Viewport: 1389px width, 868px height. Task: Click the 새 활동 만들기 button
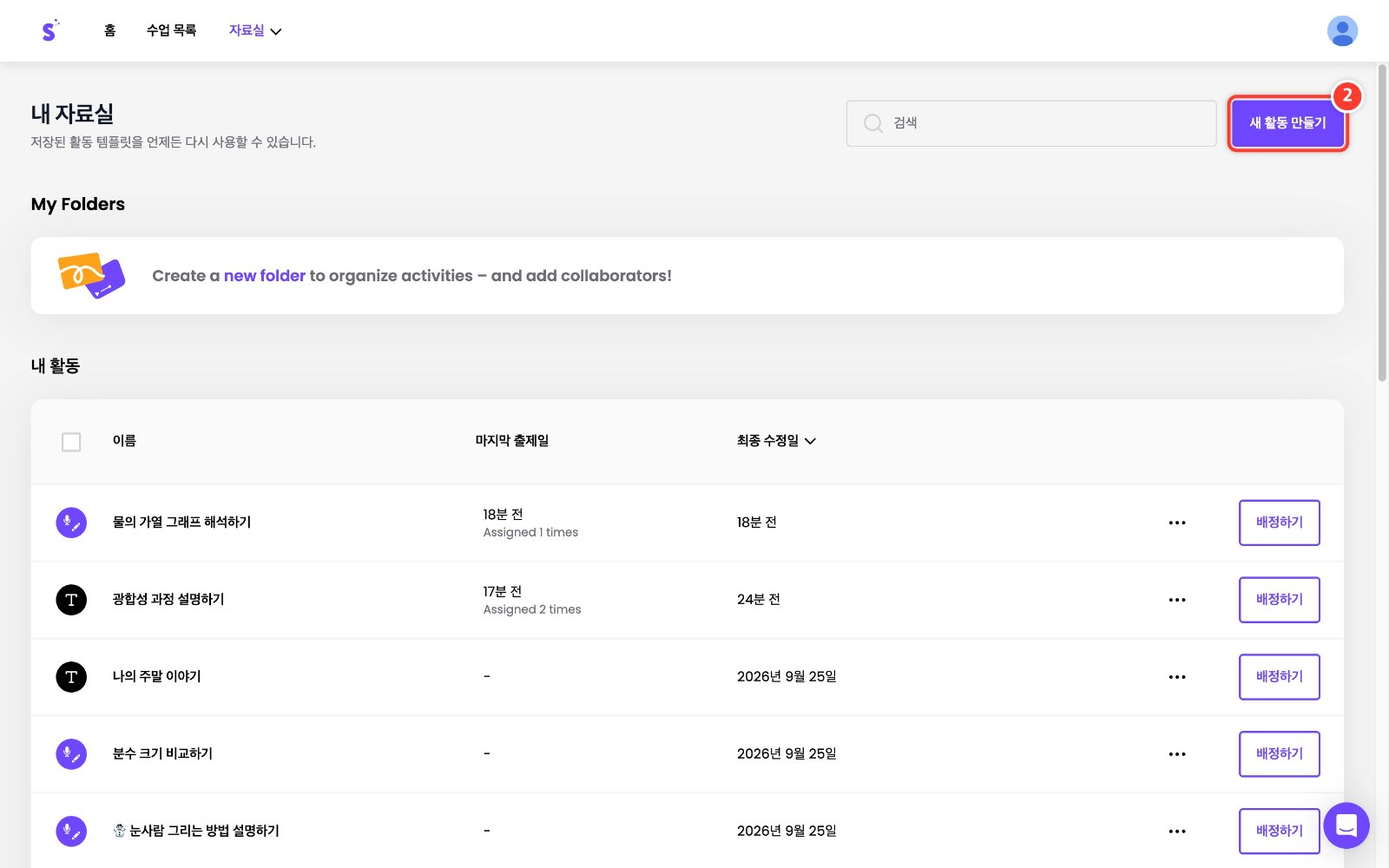[x=1287, y=123]
